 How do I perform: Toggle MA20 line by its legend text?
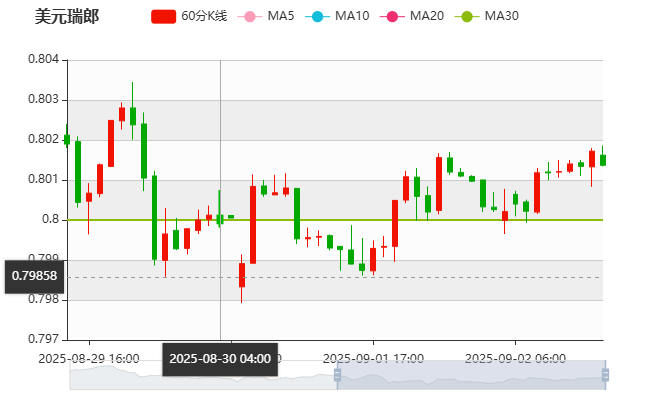click(427, 17)
